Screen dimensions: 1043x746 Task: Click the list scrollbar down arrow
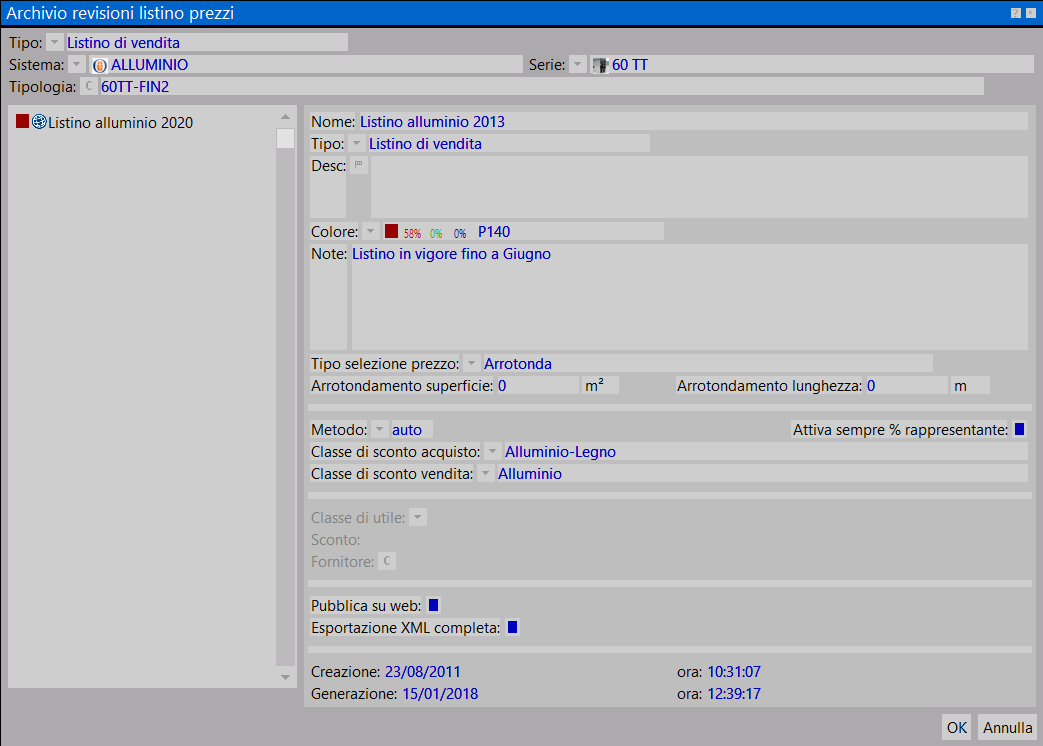pyautogui.click(x=285, y=677)
